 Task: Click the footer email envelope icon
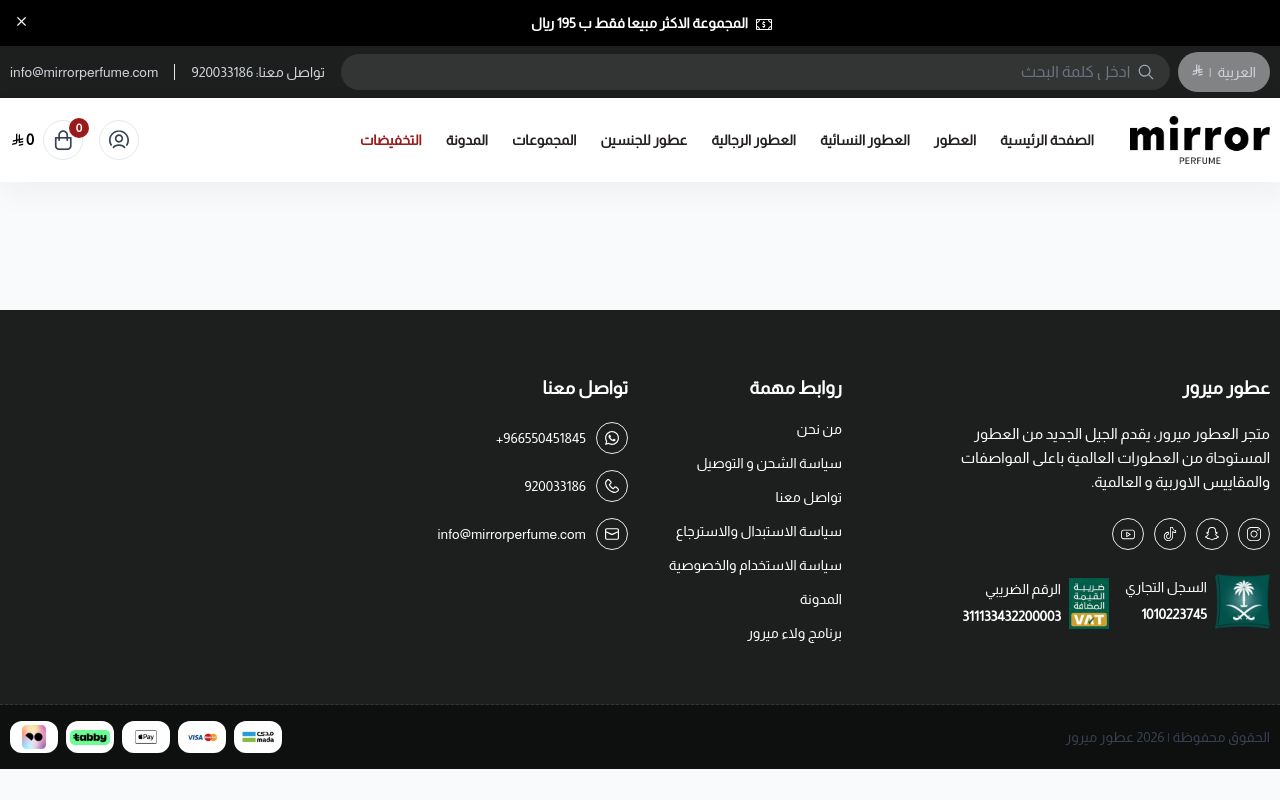612,534
